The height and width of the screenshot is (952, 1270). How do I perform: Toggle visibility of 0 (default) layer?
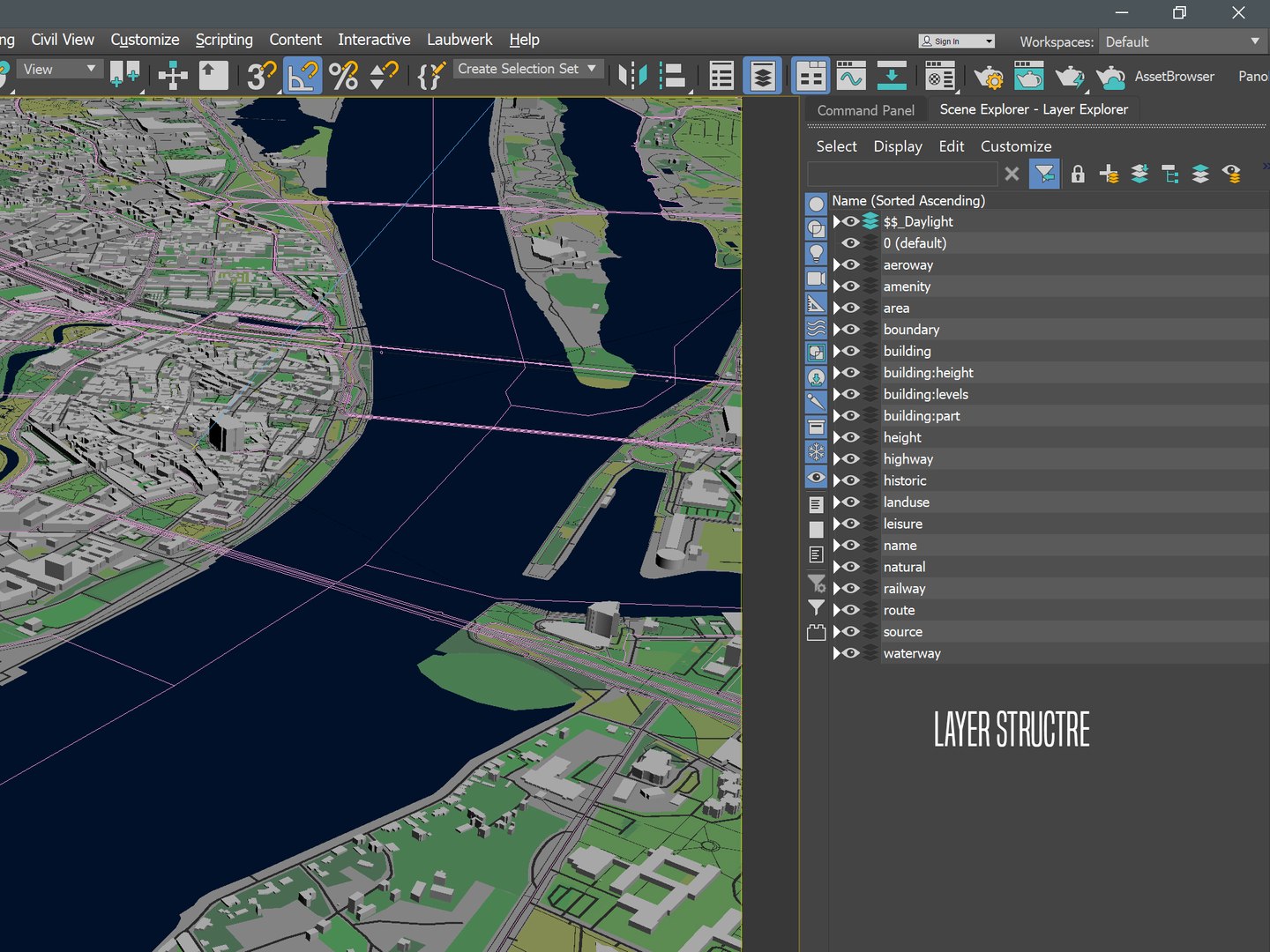click(851, 243)
